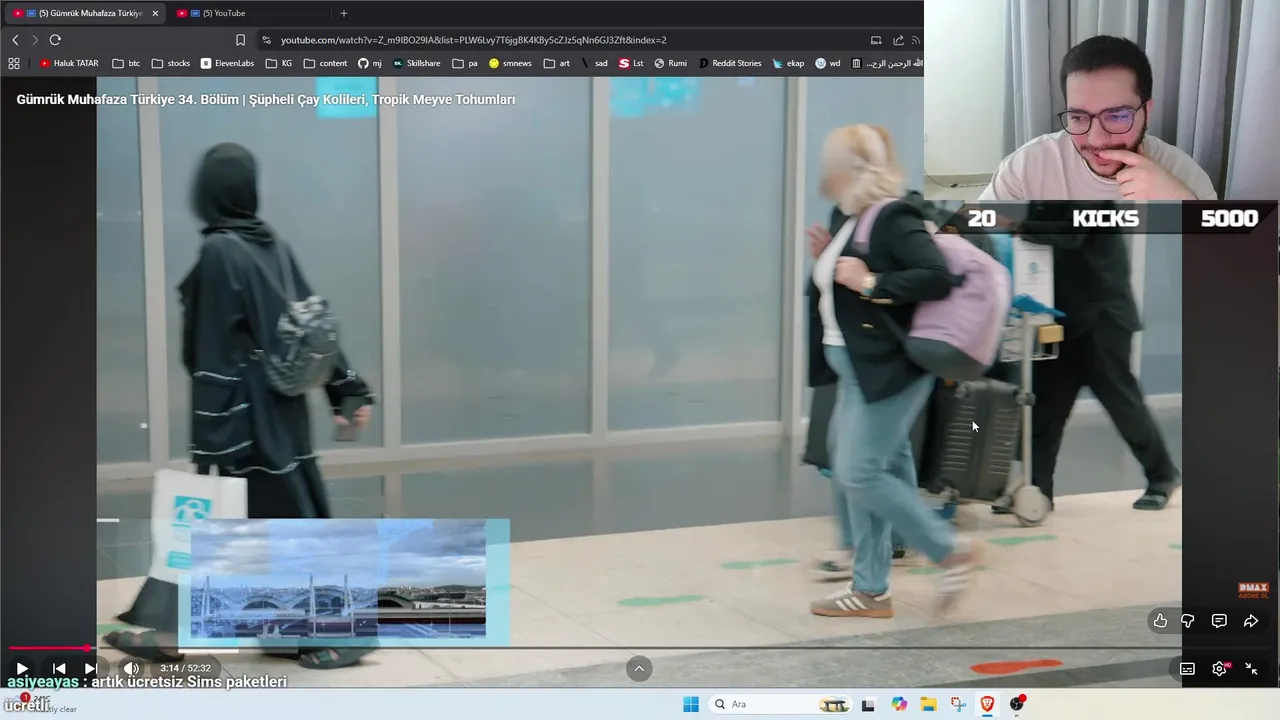Screen dimensions: 1280x720
Task: Open File Explorer from taskbar
Action: [928, 704]
